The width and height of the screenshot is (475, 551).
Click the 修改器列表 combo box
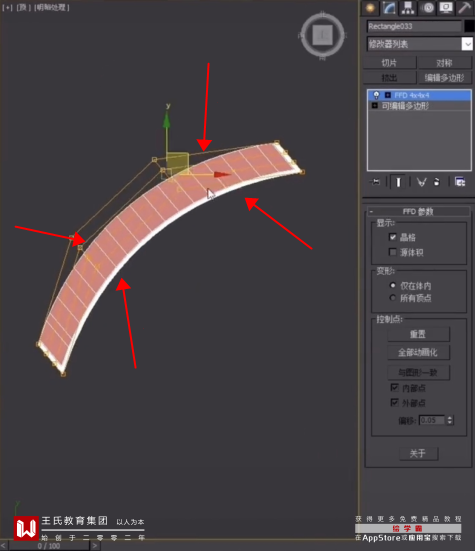[419, 44]
